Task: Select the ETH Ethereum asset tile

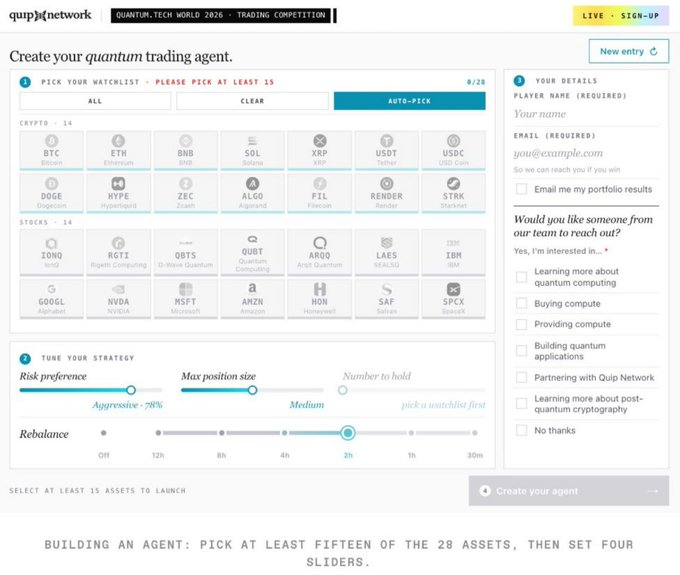Action: [x=118, y=150]
